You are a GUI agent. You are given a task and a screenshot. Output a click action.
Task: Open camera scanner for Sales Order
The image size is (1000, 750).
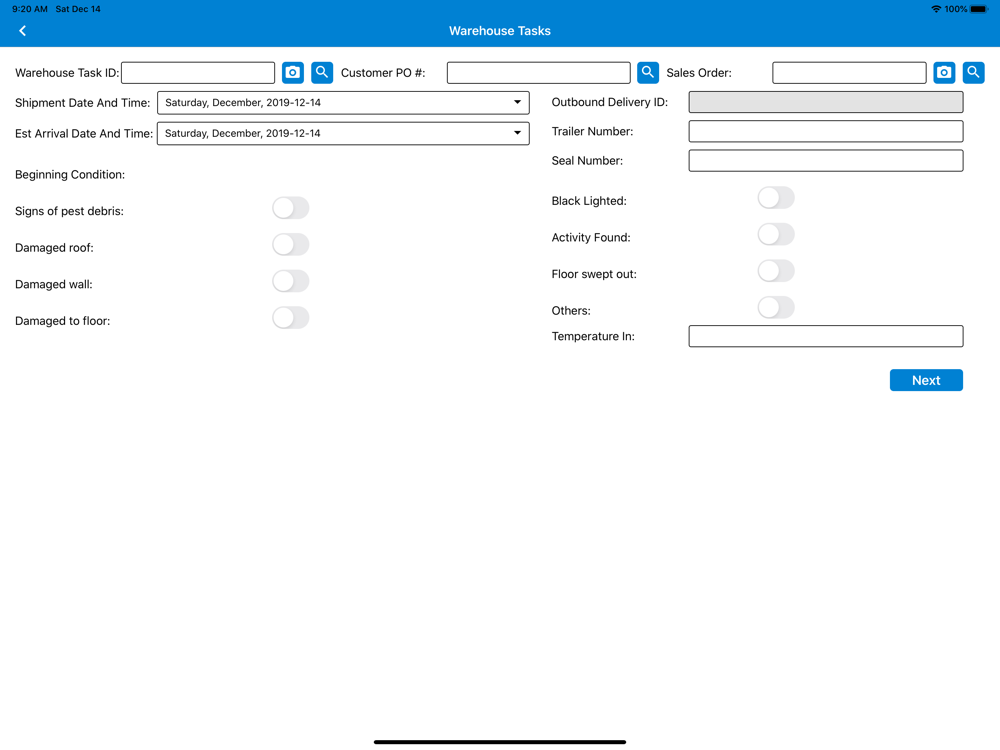coord(944,73)
